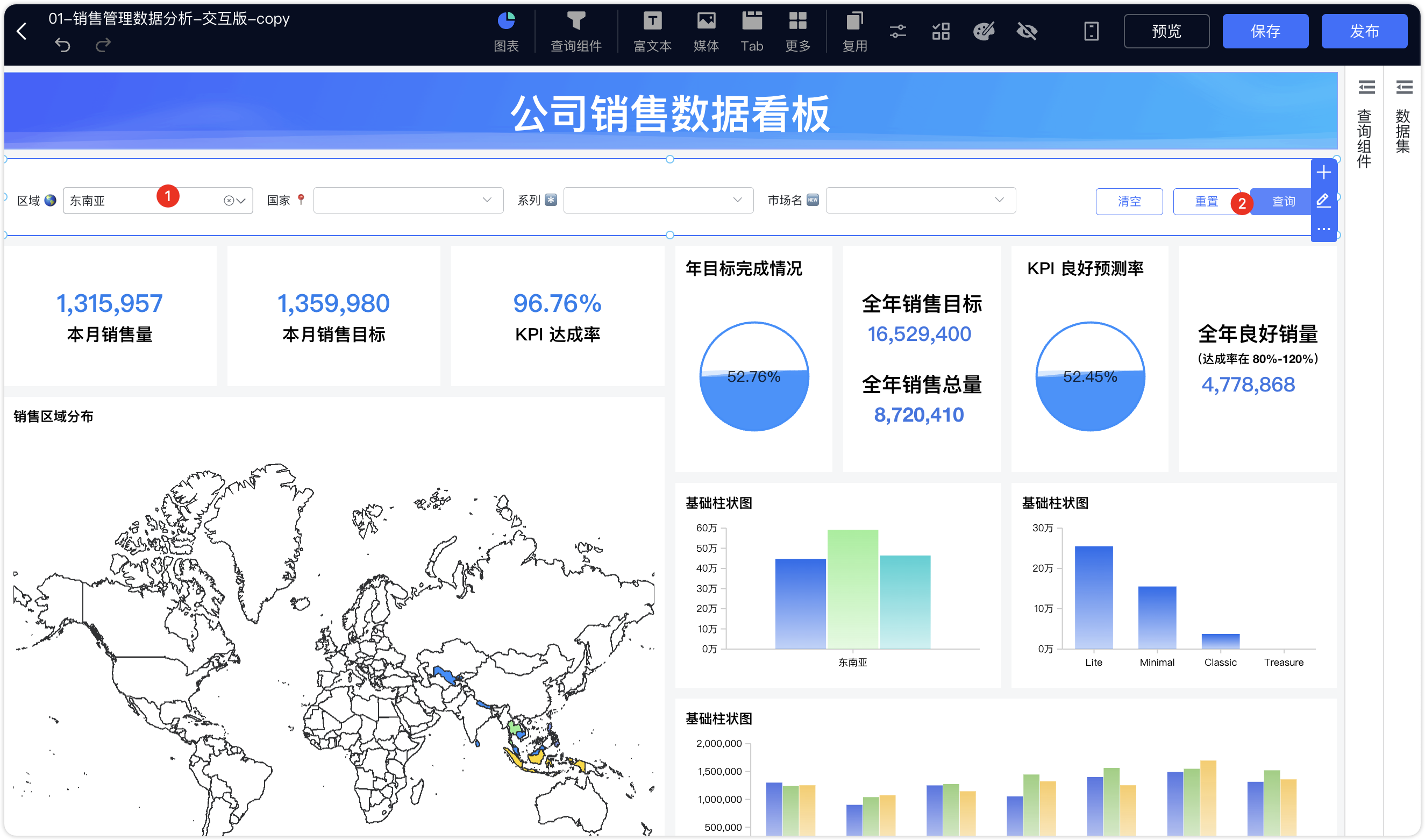Click the NEW icon beside 市场名
Screen dimensions: 1425x840
(813, 200)
